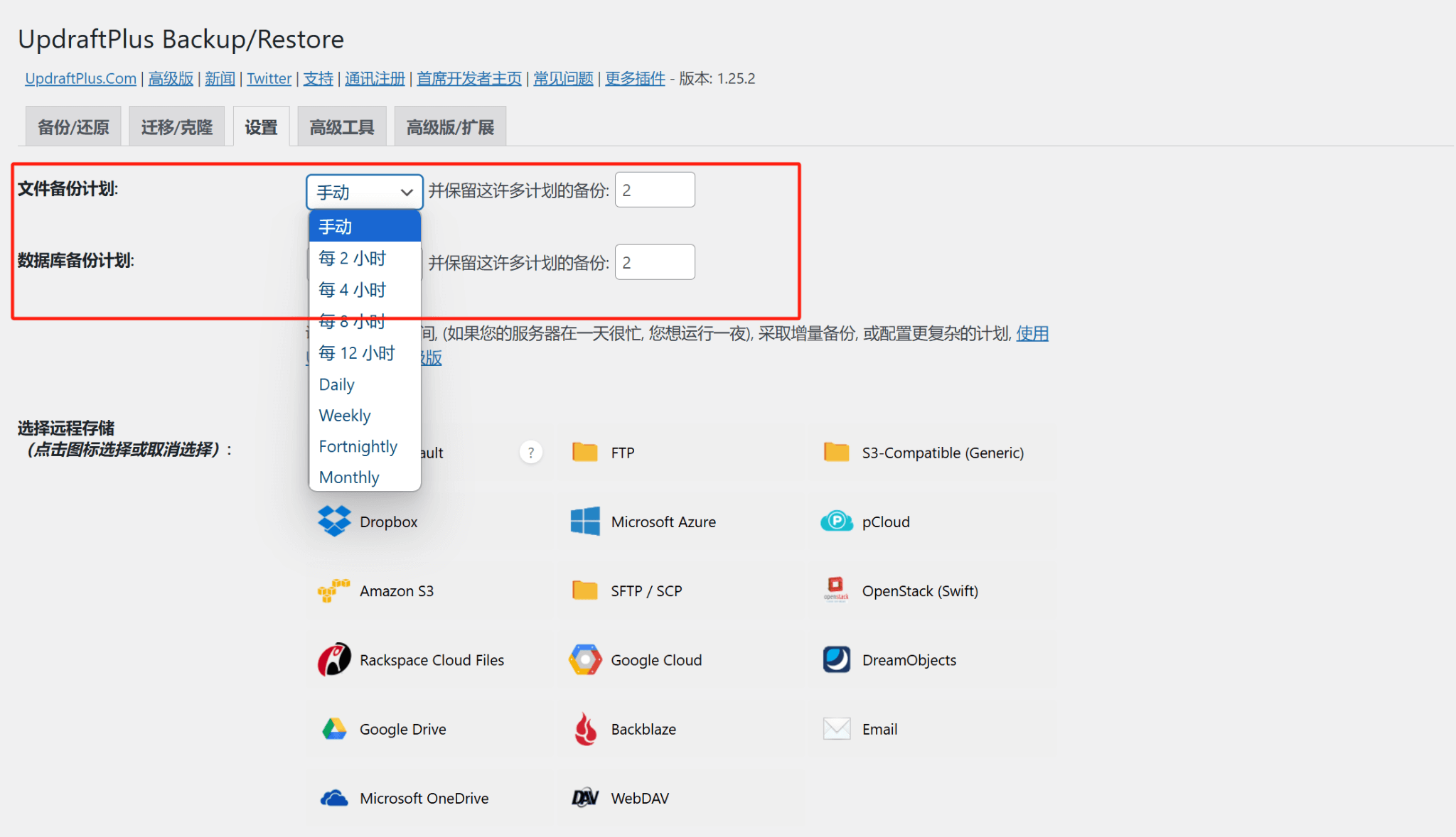
Task: Select 每 8 小时 from the list
Action: pos(365,321)
